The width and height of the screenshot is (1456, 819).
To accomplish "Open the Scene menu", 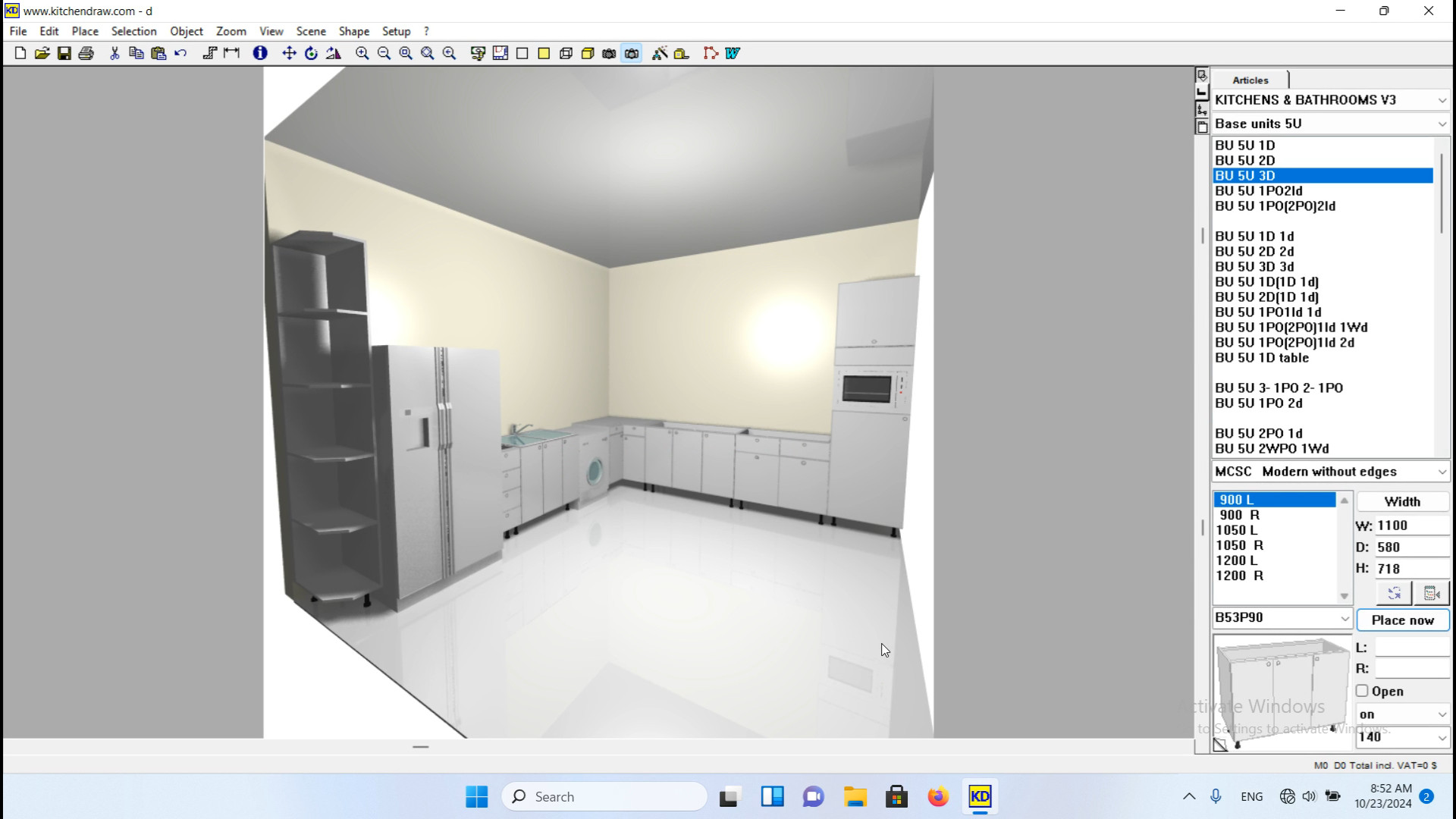I will [311, 31].
